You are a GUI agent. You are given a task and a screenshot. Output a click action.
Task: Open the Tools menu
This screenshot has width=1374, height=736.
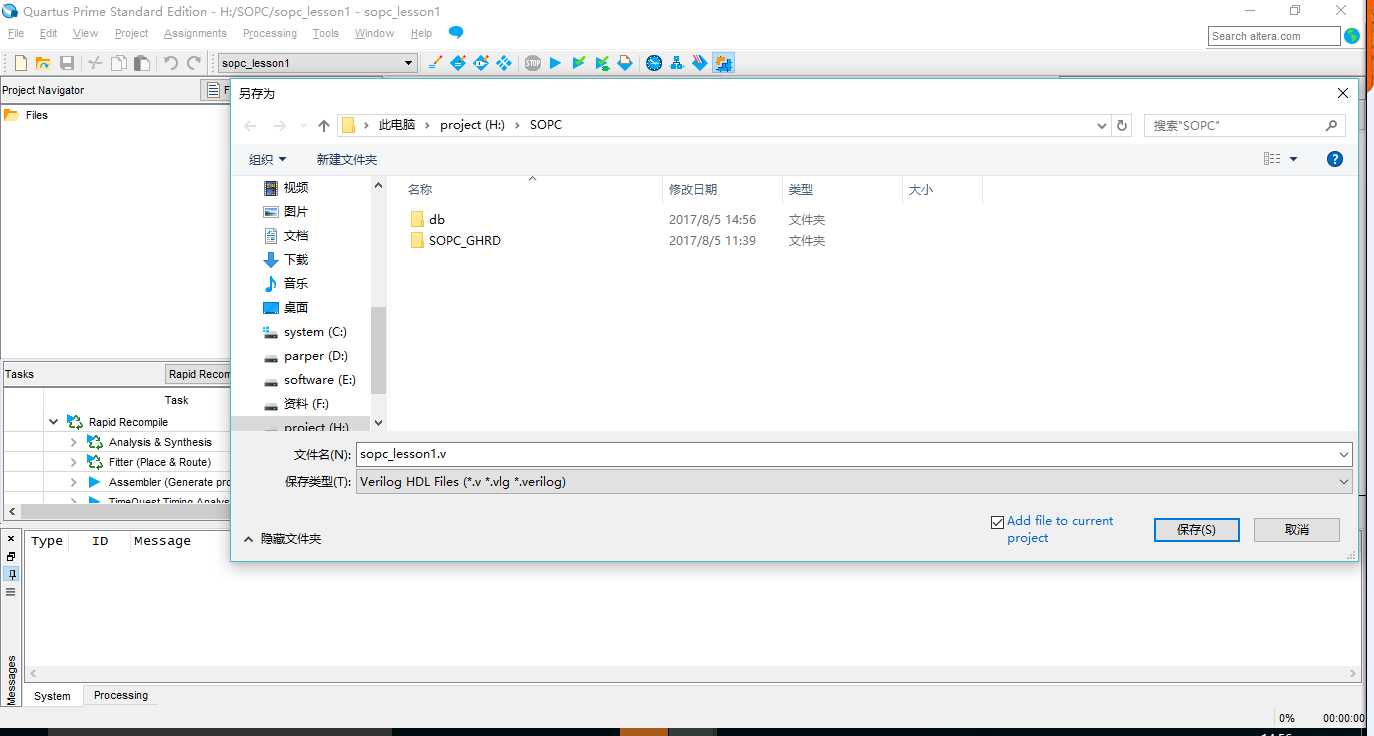coord(326,33)
